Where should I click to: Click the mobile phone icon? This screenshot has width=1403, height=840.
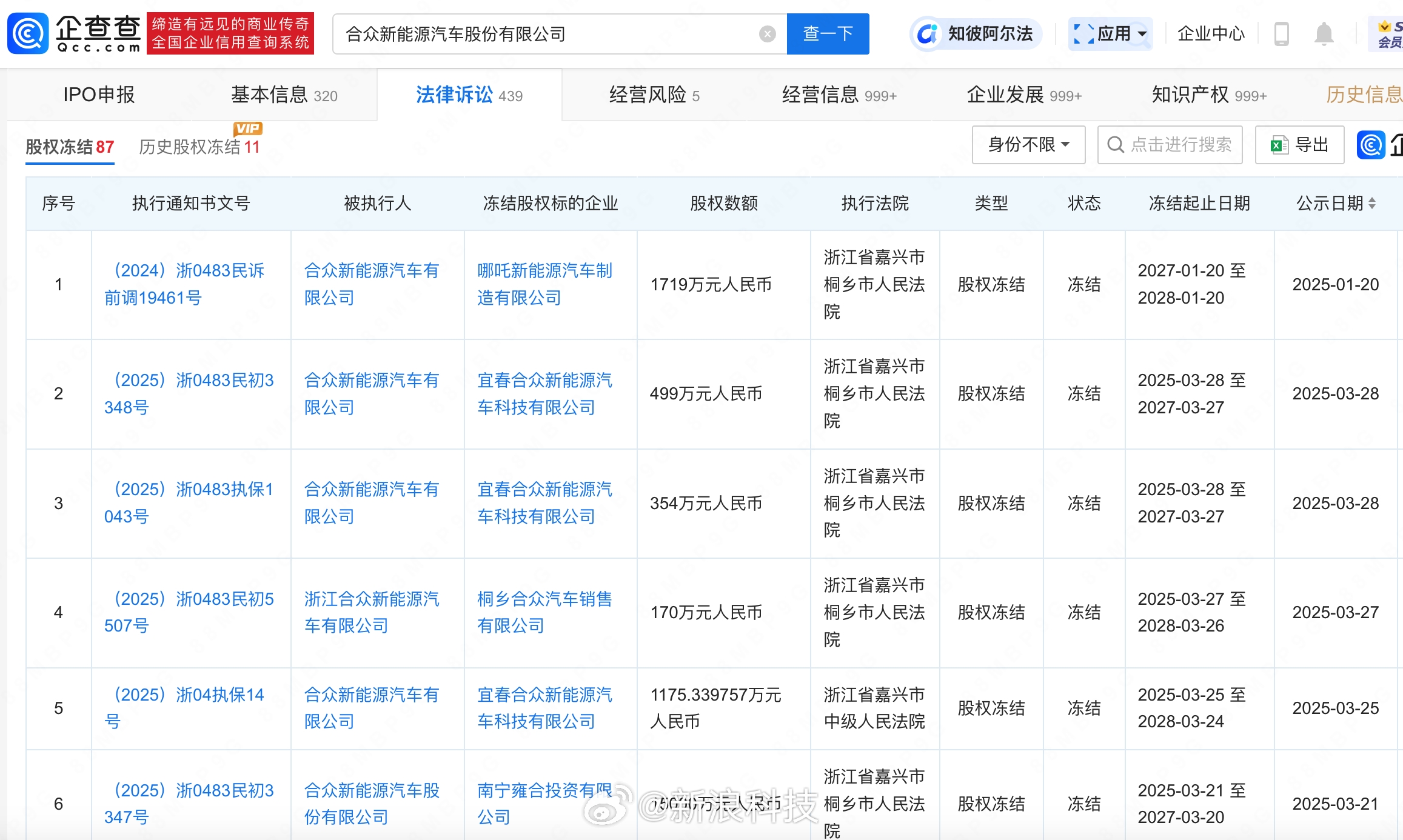[1281, 34]
